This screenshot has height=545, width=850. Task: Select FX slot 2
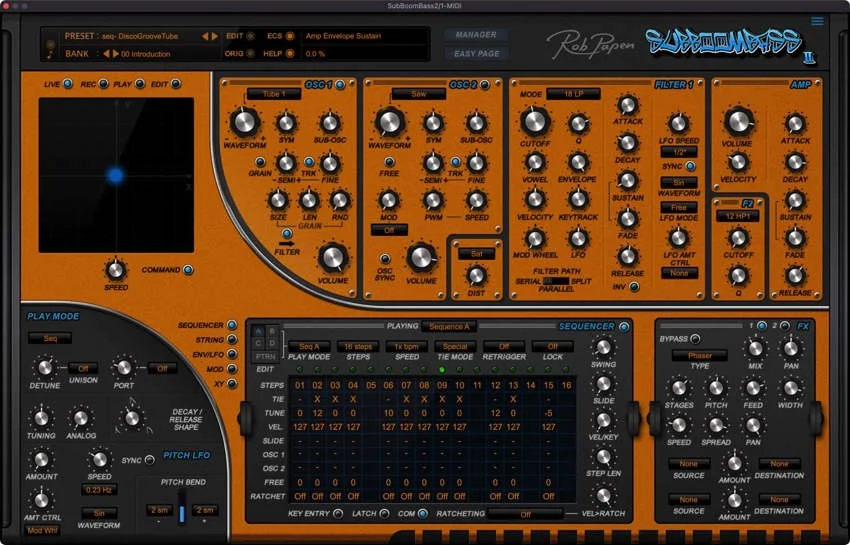[x=784, y=326]
